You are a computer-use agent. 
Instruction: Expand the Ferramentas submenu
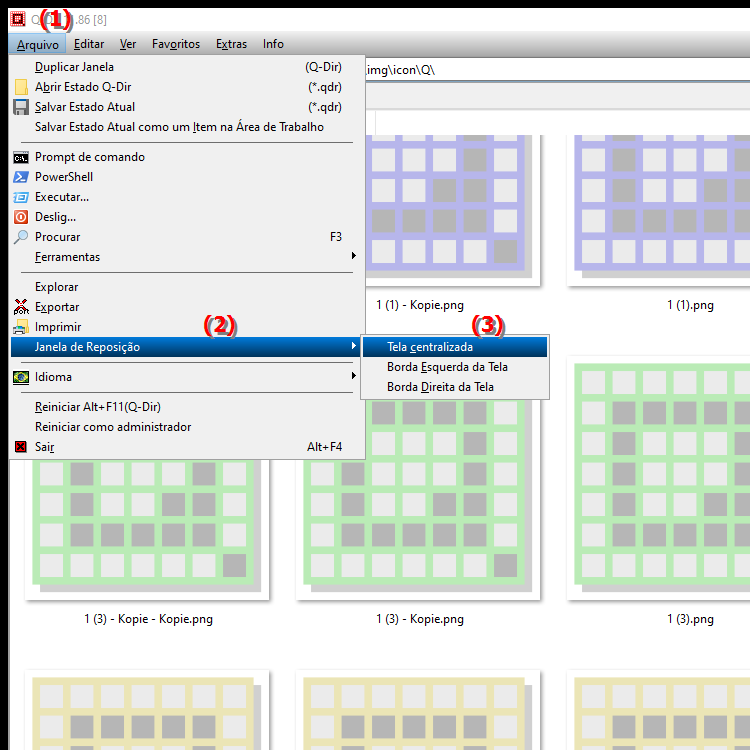tap(187, 257)
